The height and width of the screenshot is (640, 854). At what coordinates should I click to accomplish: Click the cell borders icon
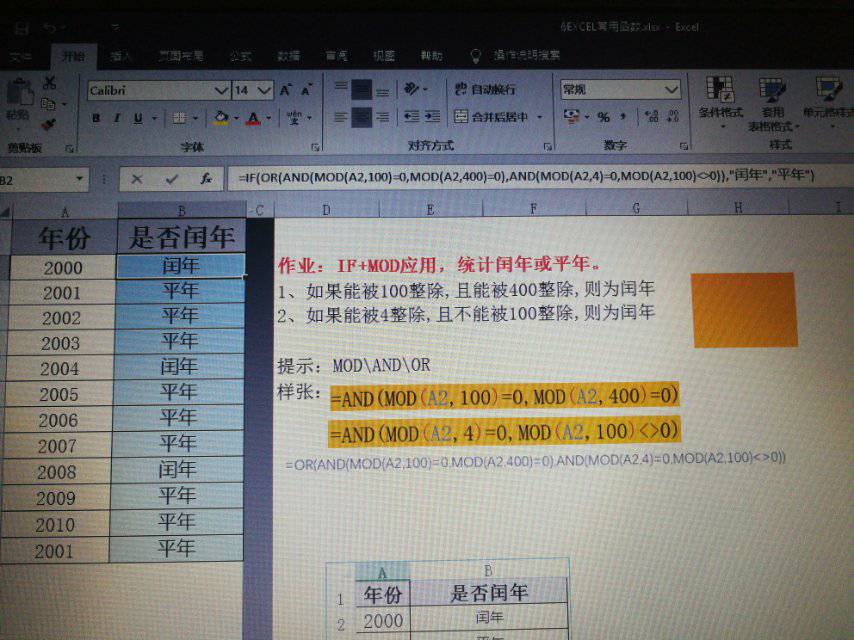(x=179, y=118)
